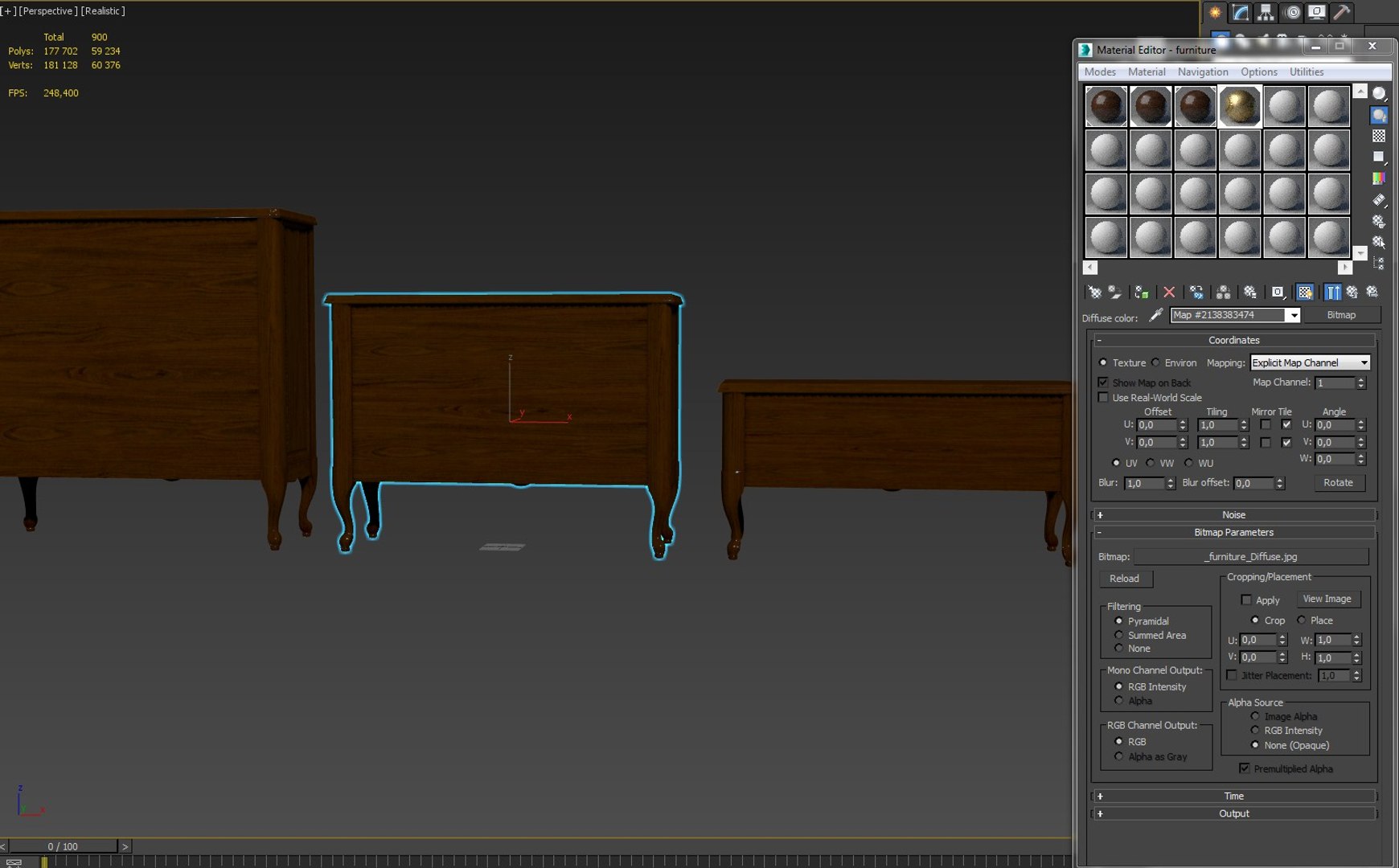Open the Hierarchy command panel tab
This screenshot has height=868, width=1399.
click(x=1266, y=12)
